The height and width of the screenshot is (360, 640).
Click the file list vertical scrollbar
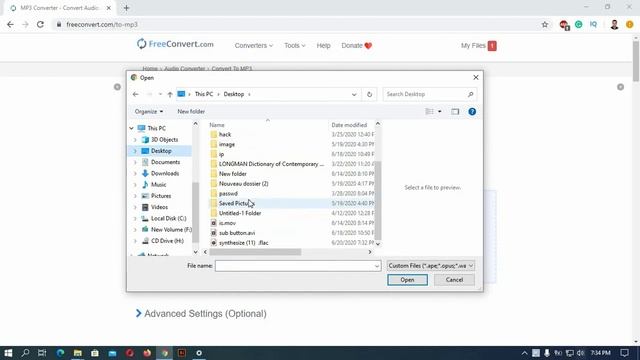coord(378,200)
